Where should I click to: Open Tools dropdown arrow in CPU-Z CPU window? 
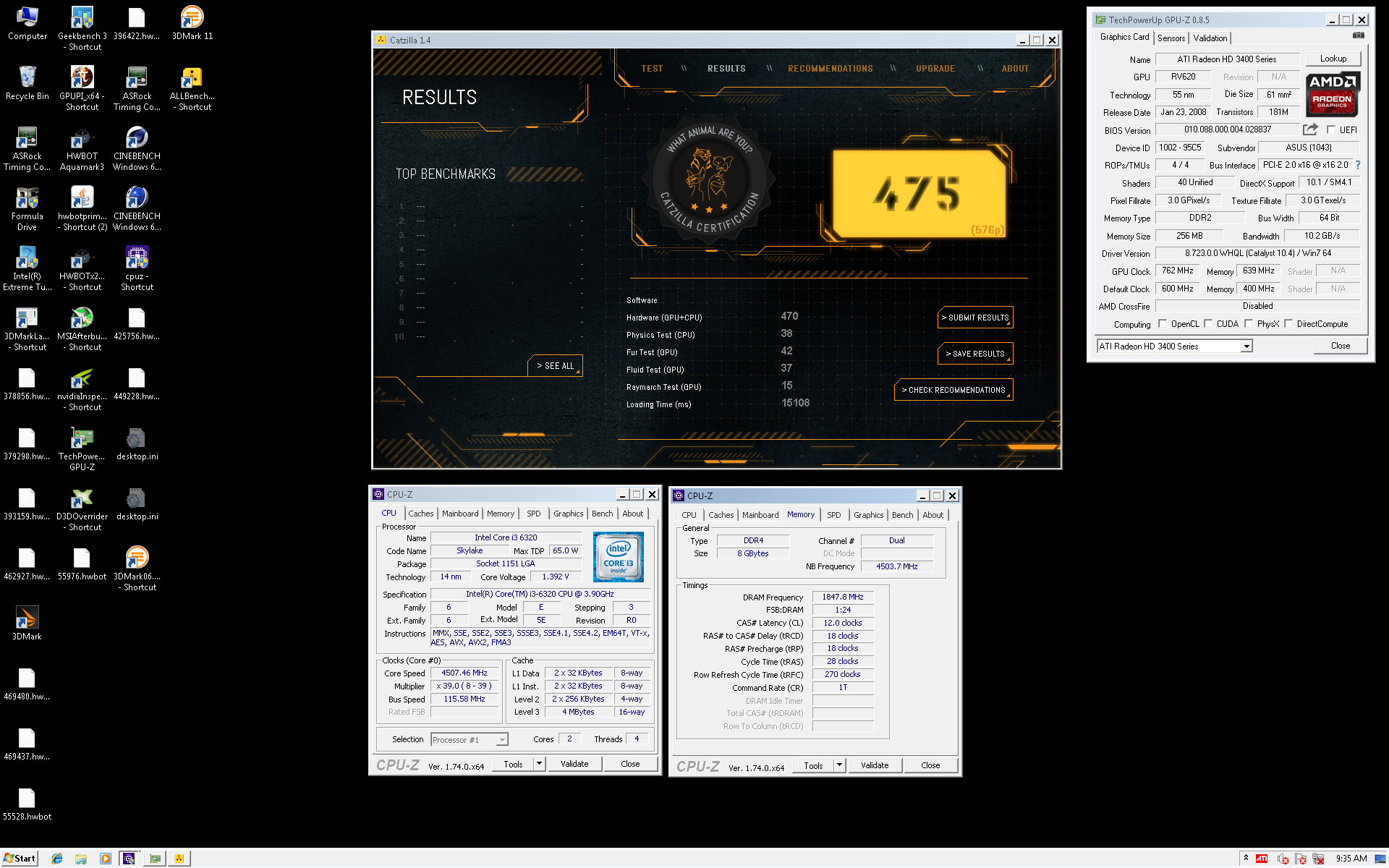point(539,764)
